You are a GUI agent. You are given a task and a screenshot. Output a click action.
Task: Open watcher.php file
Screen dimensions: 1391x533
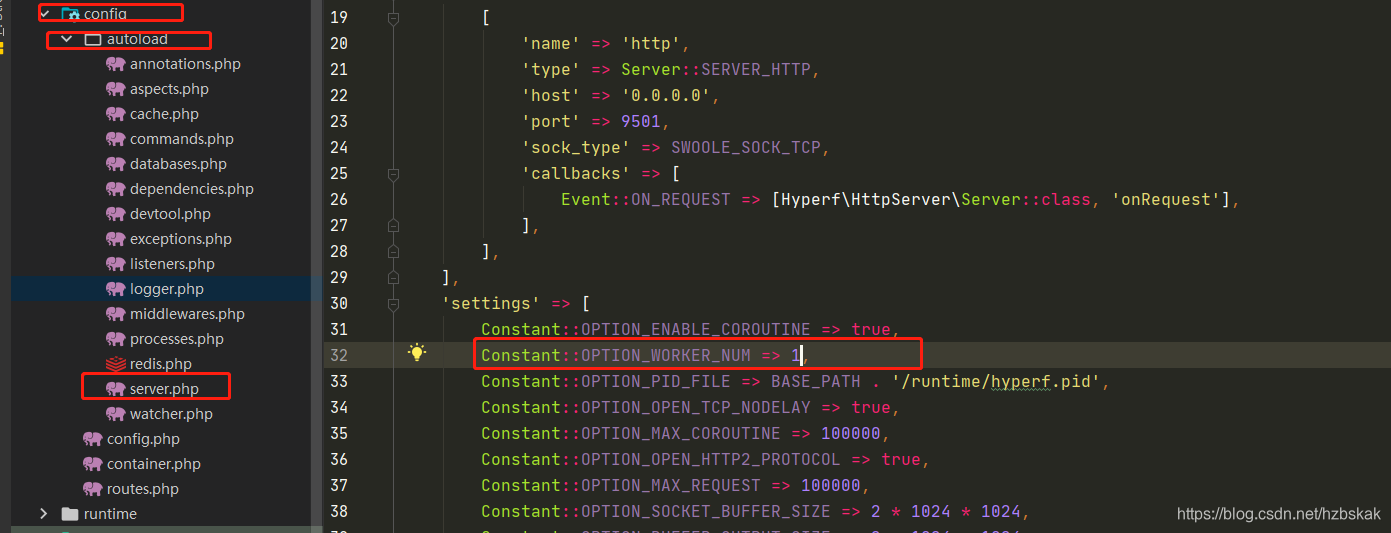tap(171, 414)
